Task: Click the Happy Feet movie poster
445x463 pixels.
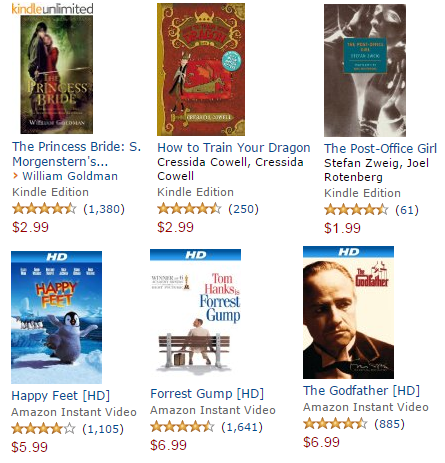Action: (x=56, y=317)
